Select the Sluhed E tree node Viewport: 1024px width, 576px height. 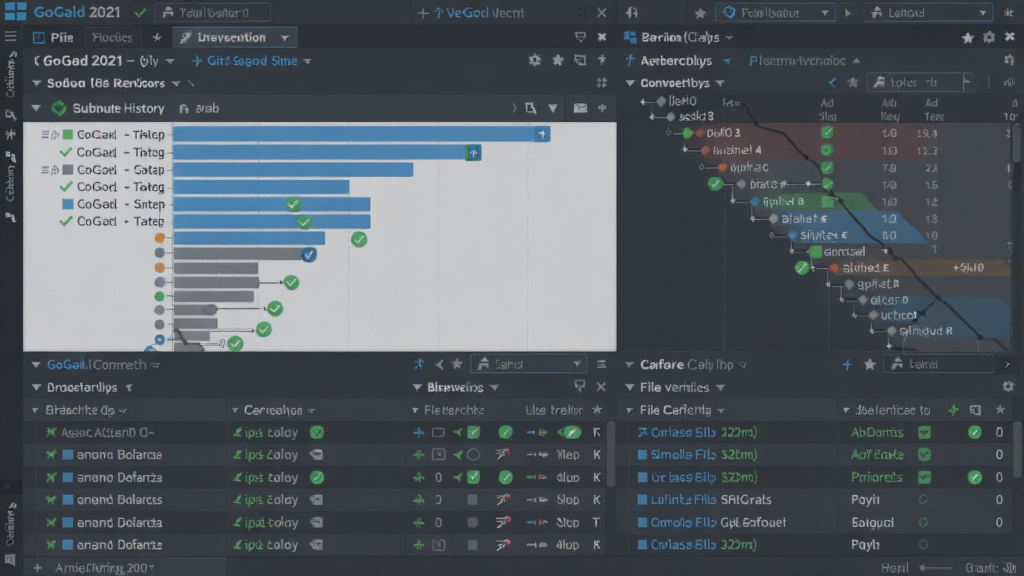(x=865, y=268)
